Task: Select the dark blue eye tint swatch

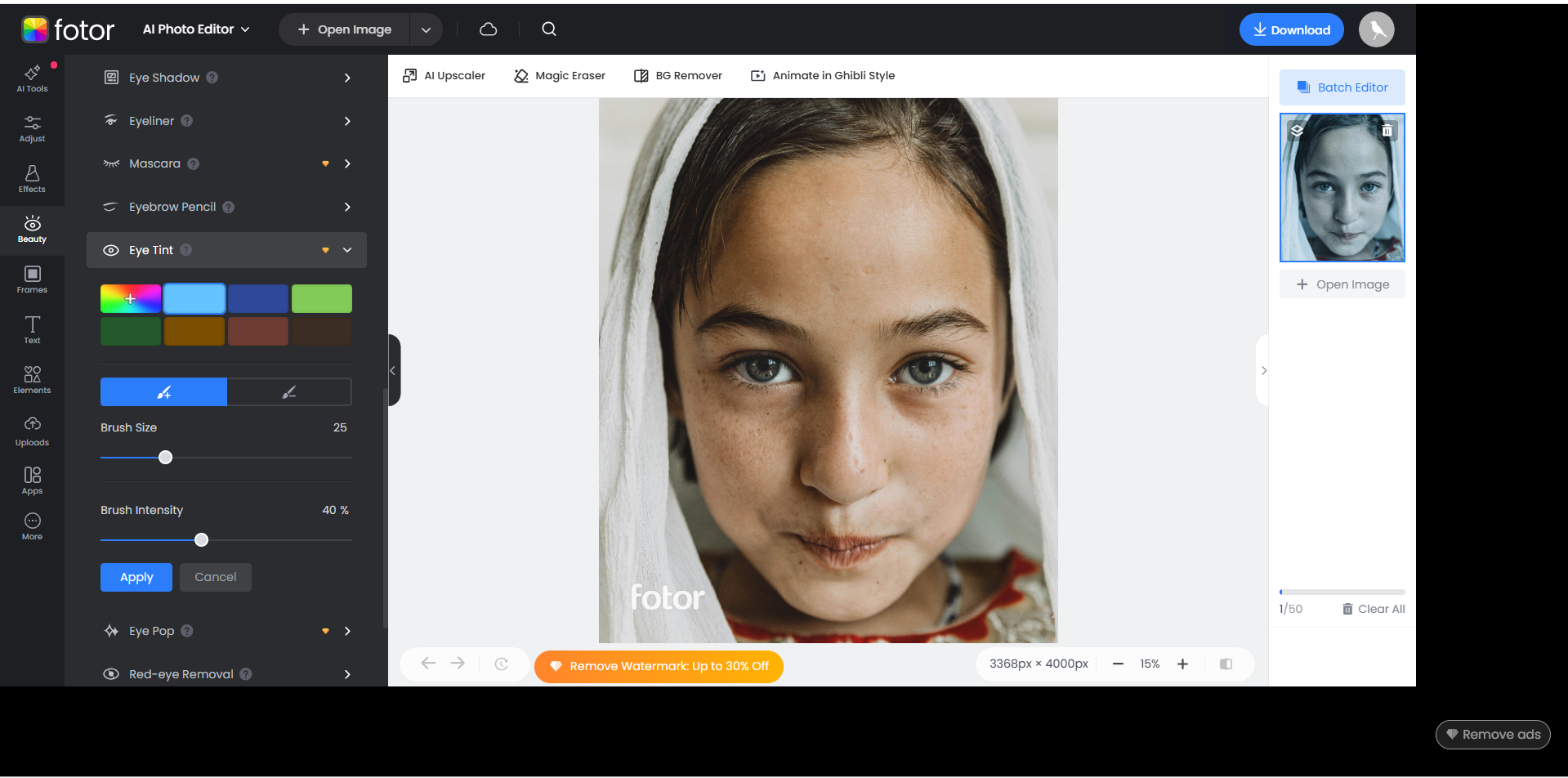Action: coord(258,299)
